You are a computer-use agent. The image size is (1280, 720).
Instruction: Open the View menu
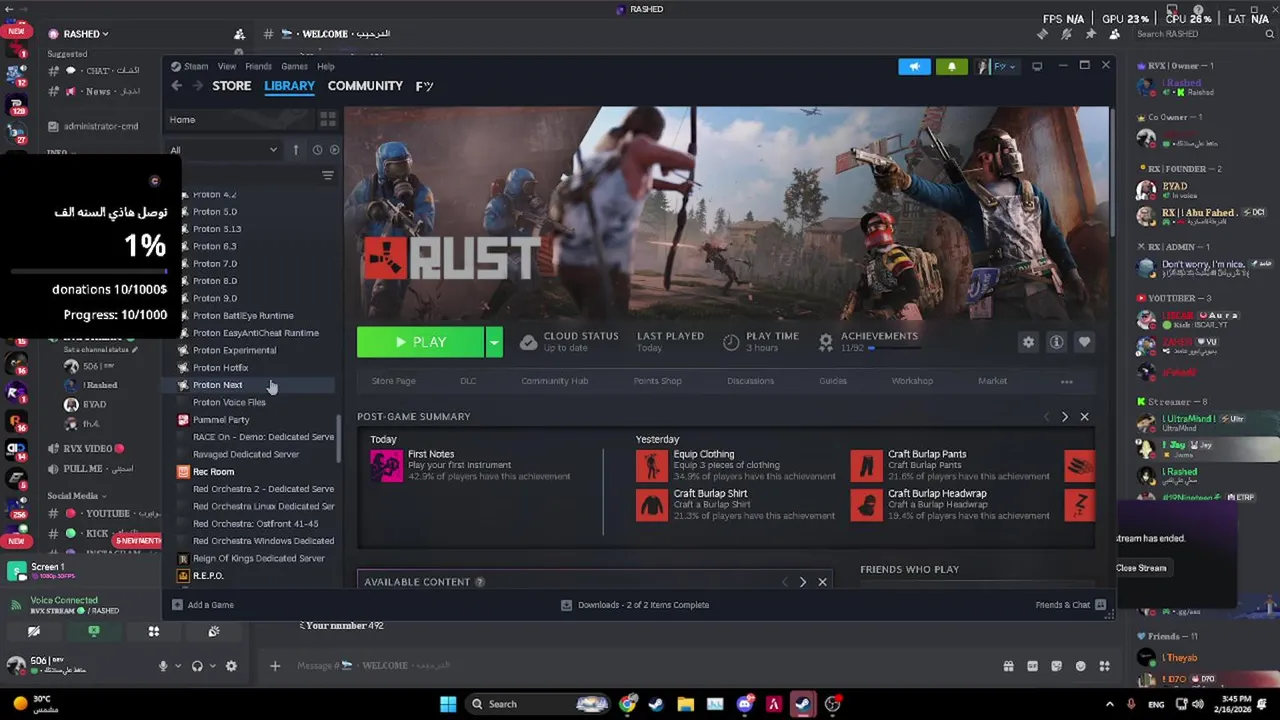227,67
